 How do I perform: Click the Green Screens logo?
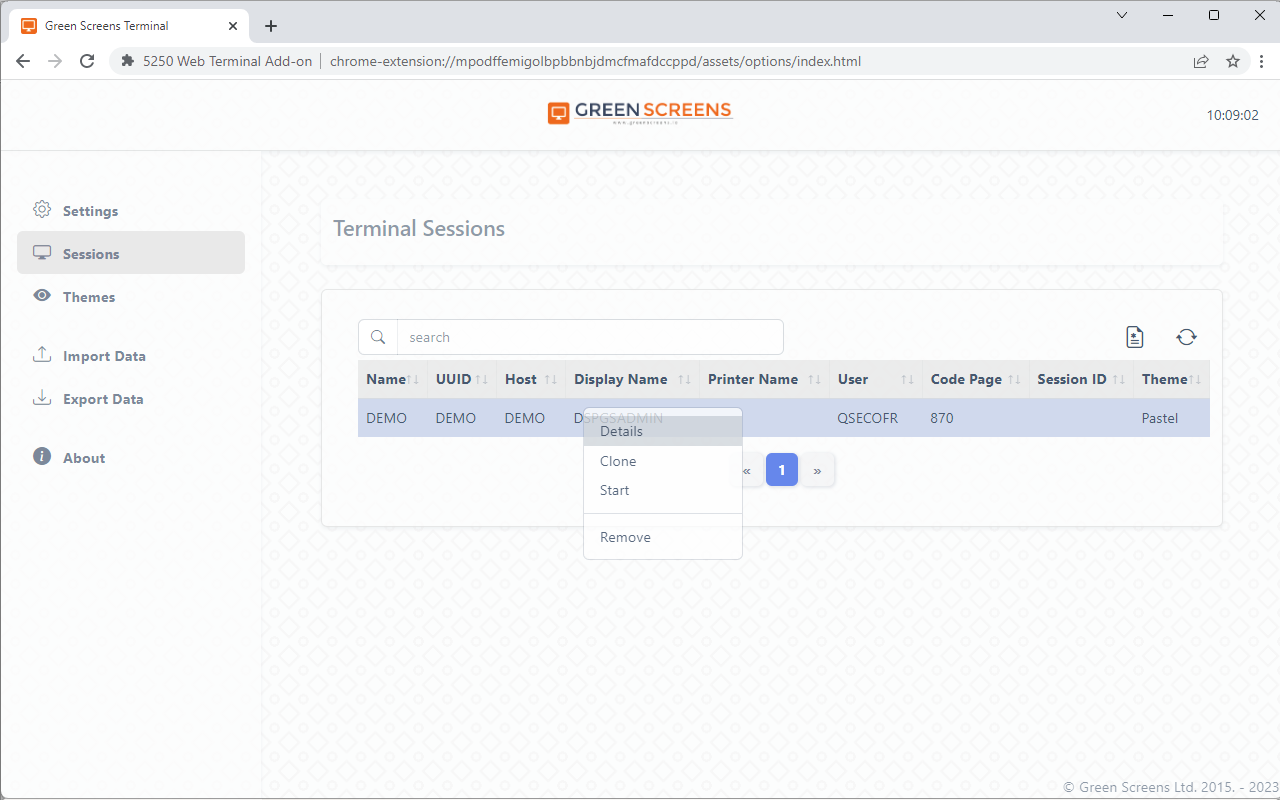click(640, 112)
